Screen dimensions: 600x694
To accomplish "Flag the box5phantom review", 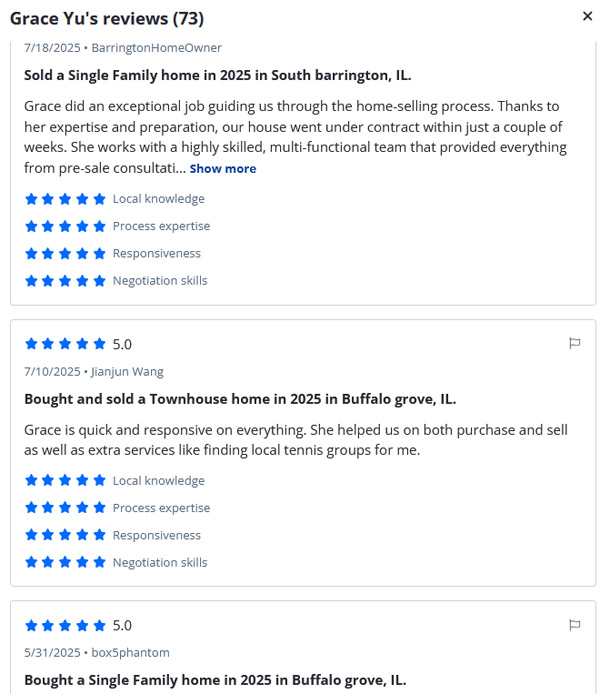I will pyautogui.click(x=574, y=625).
